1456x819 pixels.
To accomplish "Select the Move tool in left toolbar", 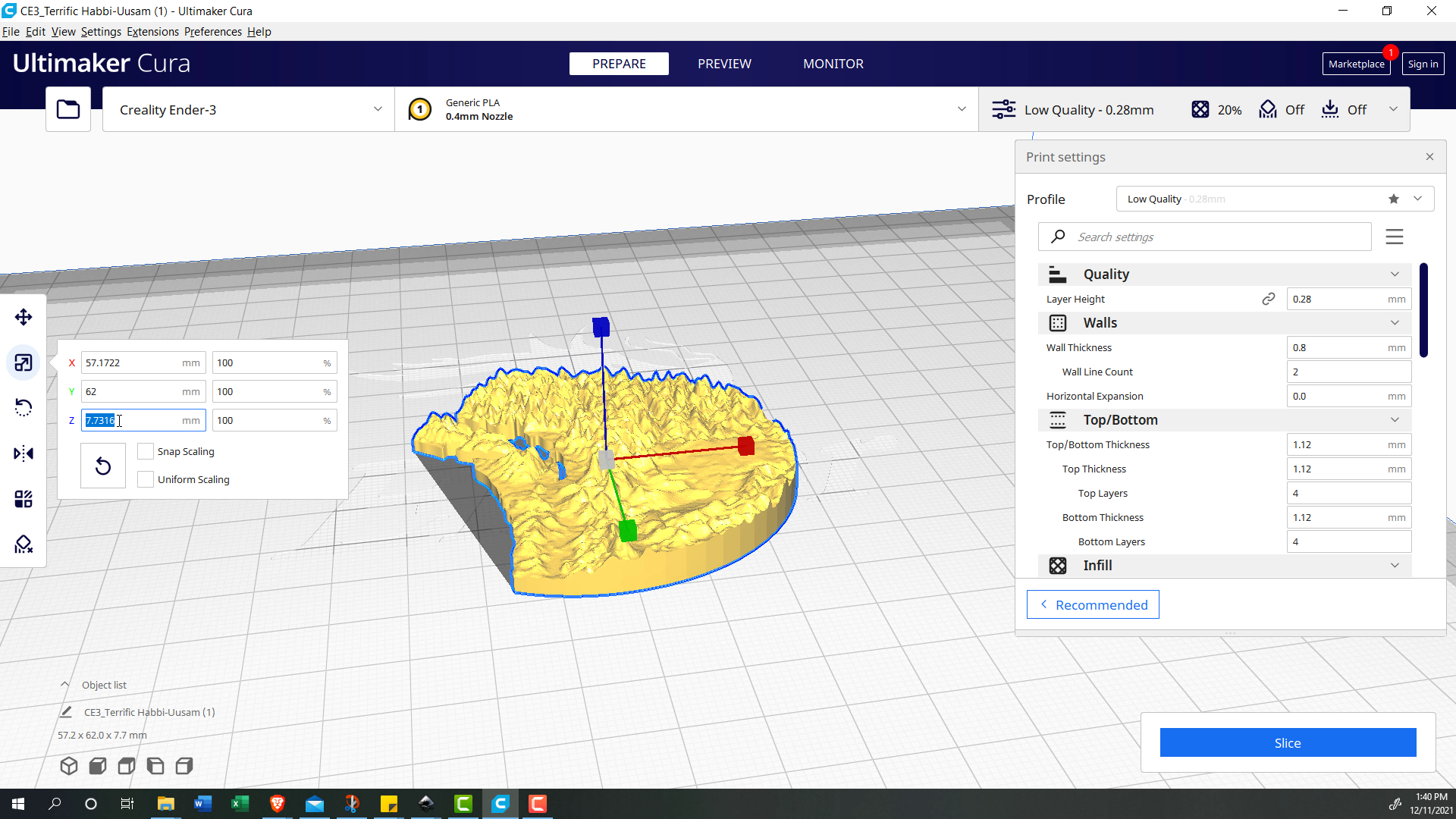I will click(x=24, y=317).
